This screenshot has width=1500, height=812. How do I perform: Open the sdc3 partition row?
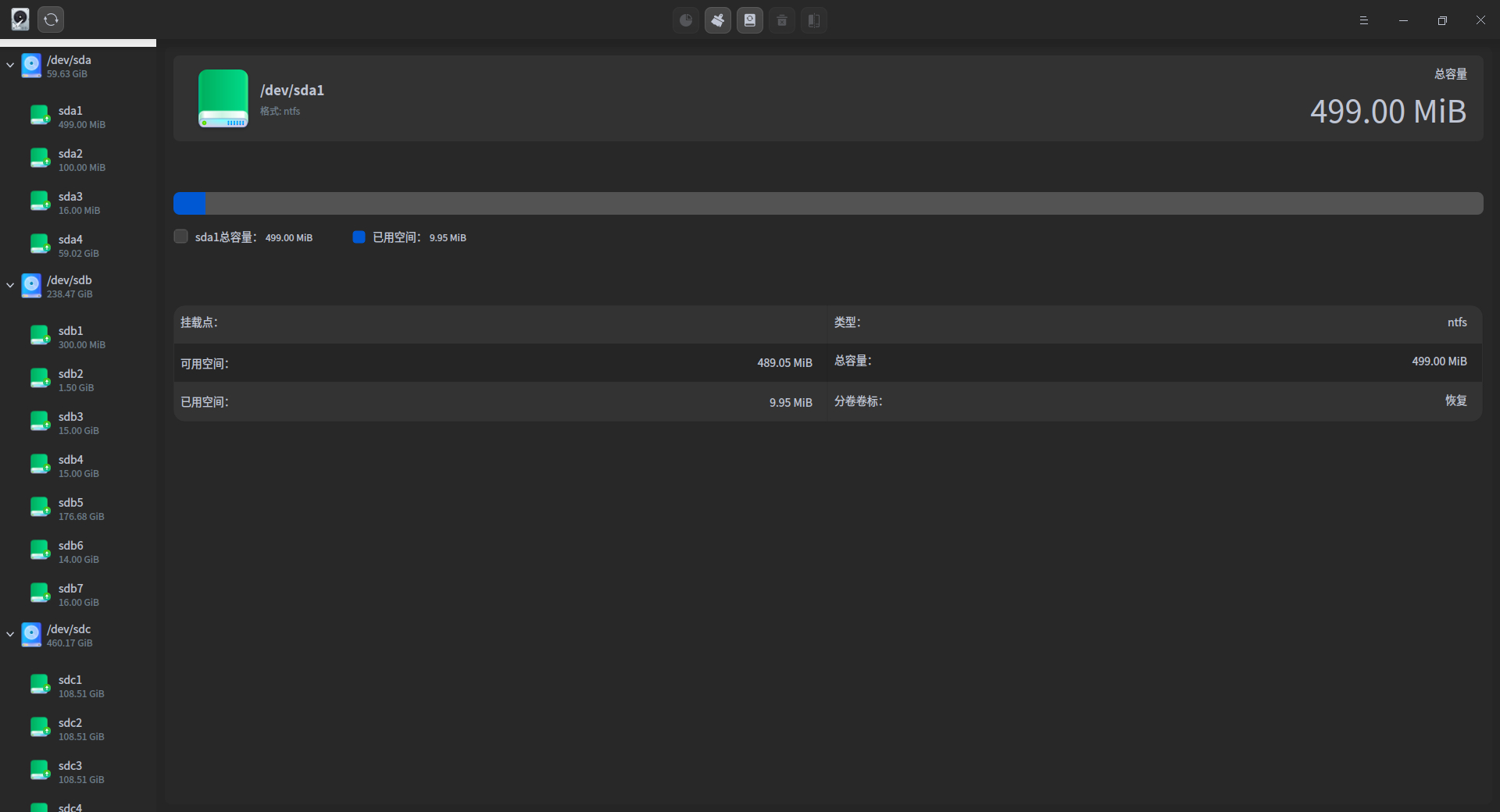point(78,771)
